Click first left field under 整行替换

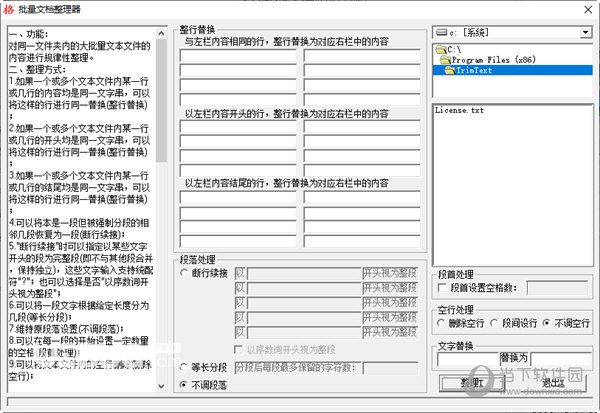238,56
